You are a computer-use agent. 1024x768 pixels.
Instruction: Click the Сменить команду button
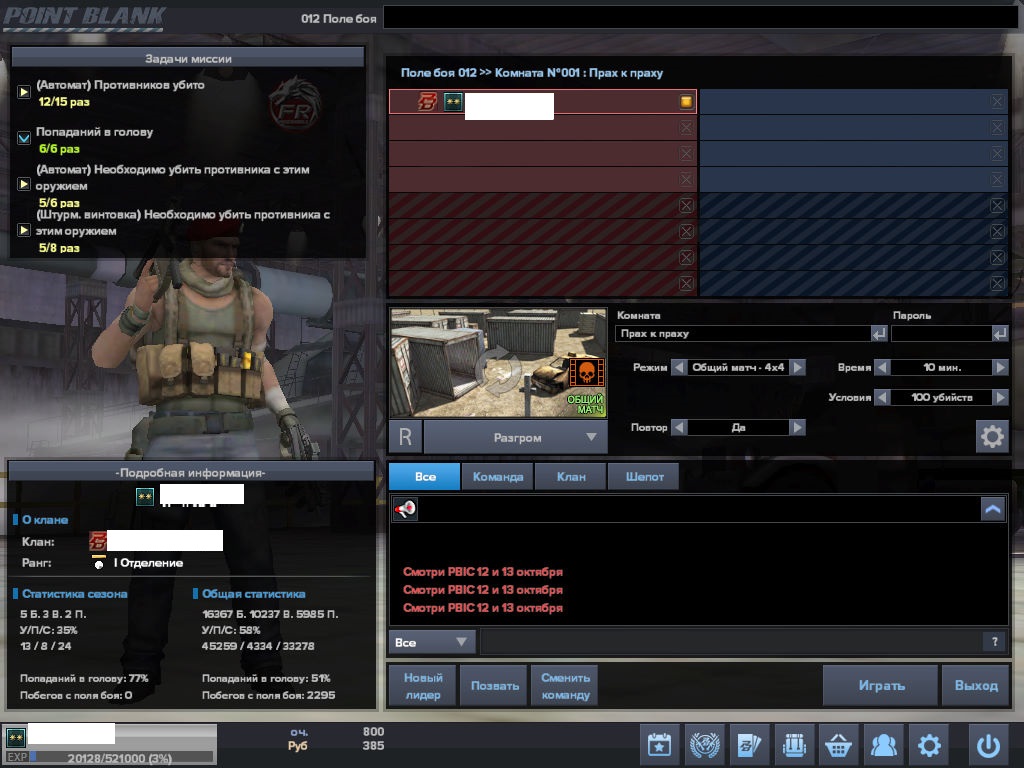click(x=565, y=686)
